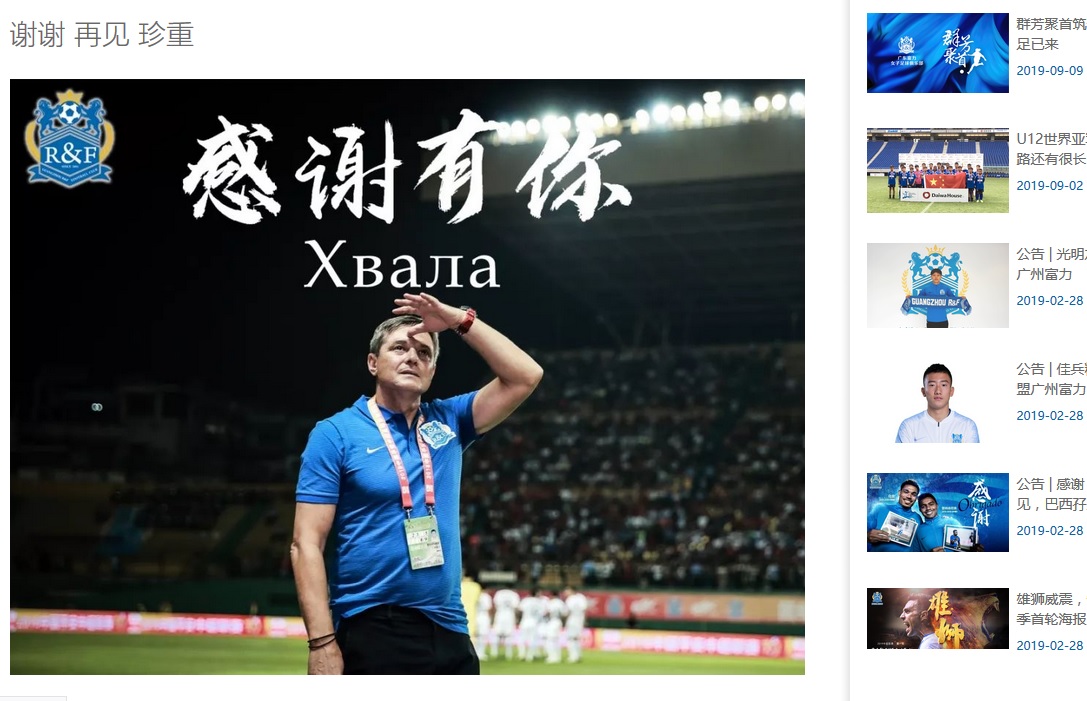Screen dimensions: 1087x701
Task: Click the 2019-09-09 date label
Action: (x=1050, y=71)
